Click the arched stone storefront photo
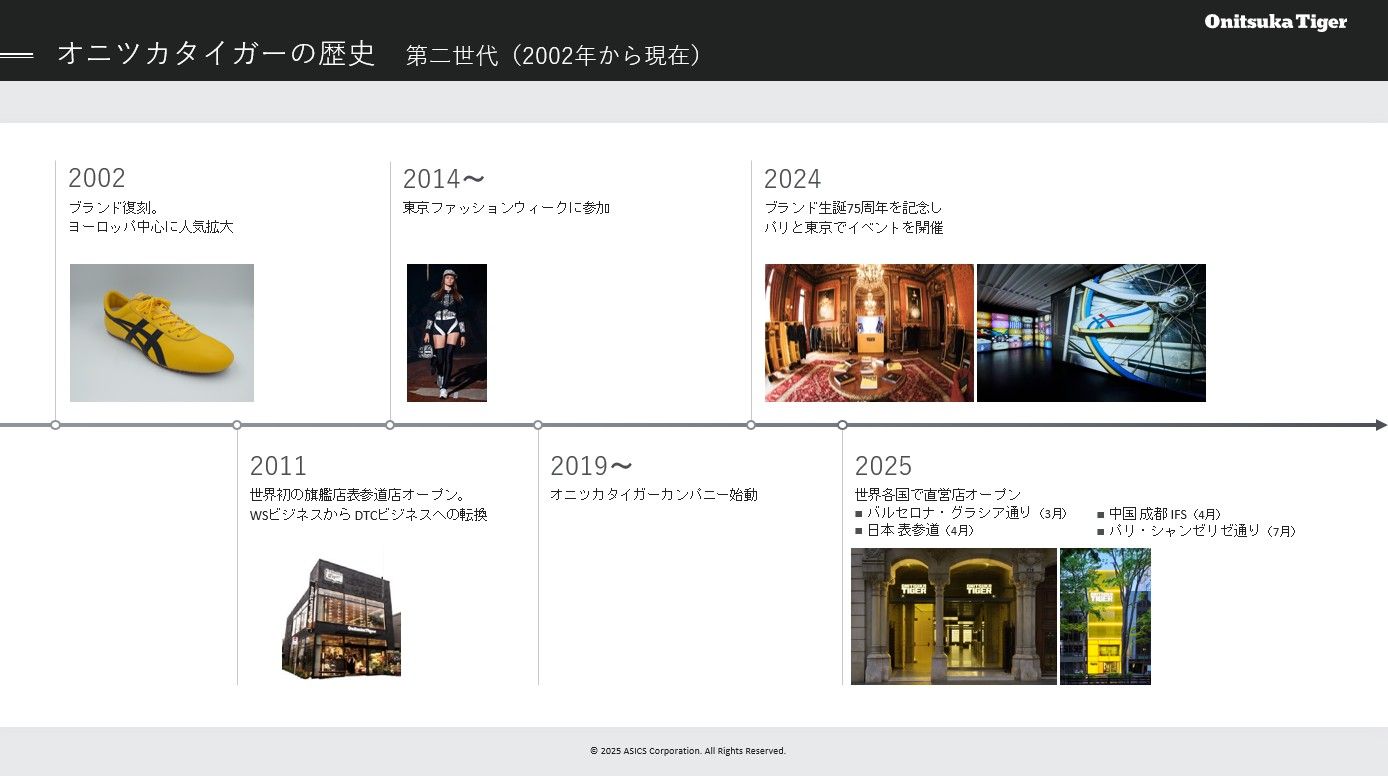This screenshot has width=1388, height=776. tap(953, 616)
